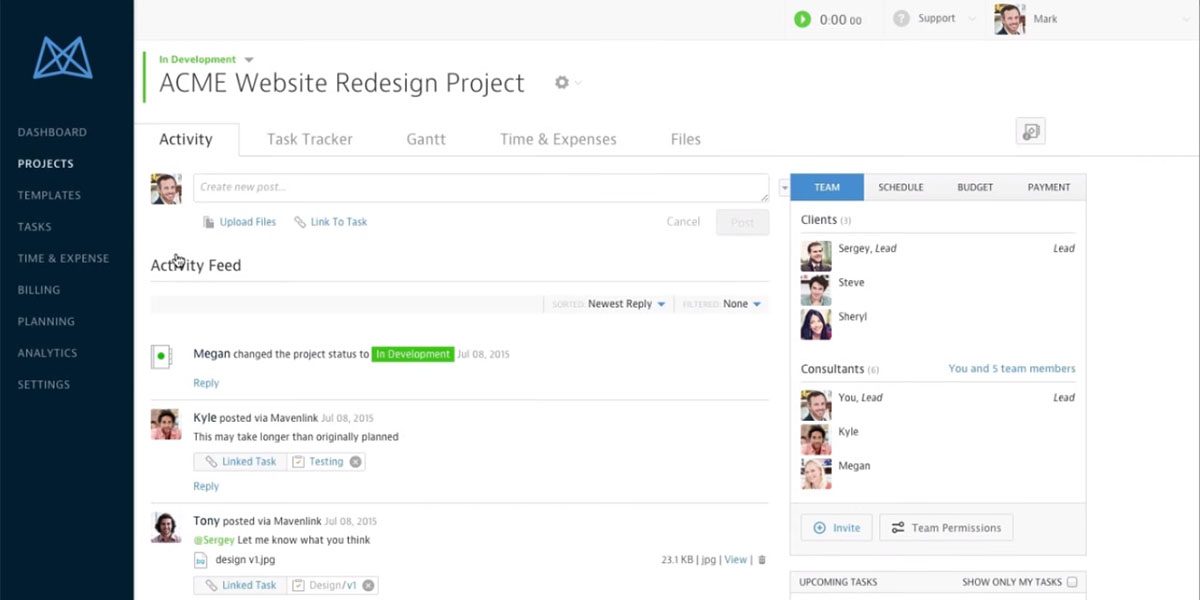
Task: Delete design v1.jpg using the trash icon
Action: tap(761, 560)
